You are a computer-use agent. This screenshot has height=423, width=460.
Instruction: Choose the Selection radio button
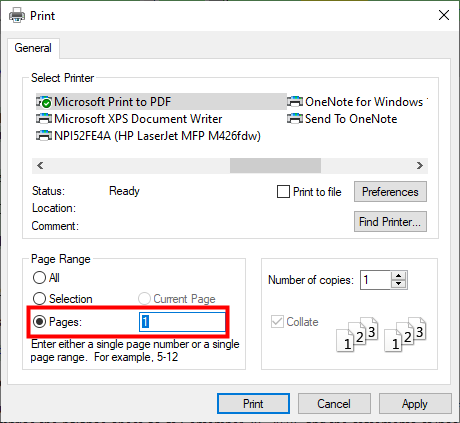(x=39, y=298)
